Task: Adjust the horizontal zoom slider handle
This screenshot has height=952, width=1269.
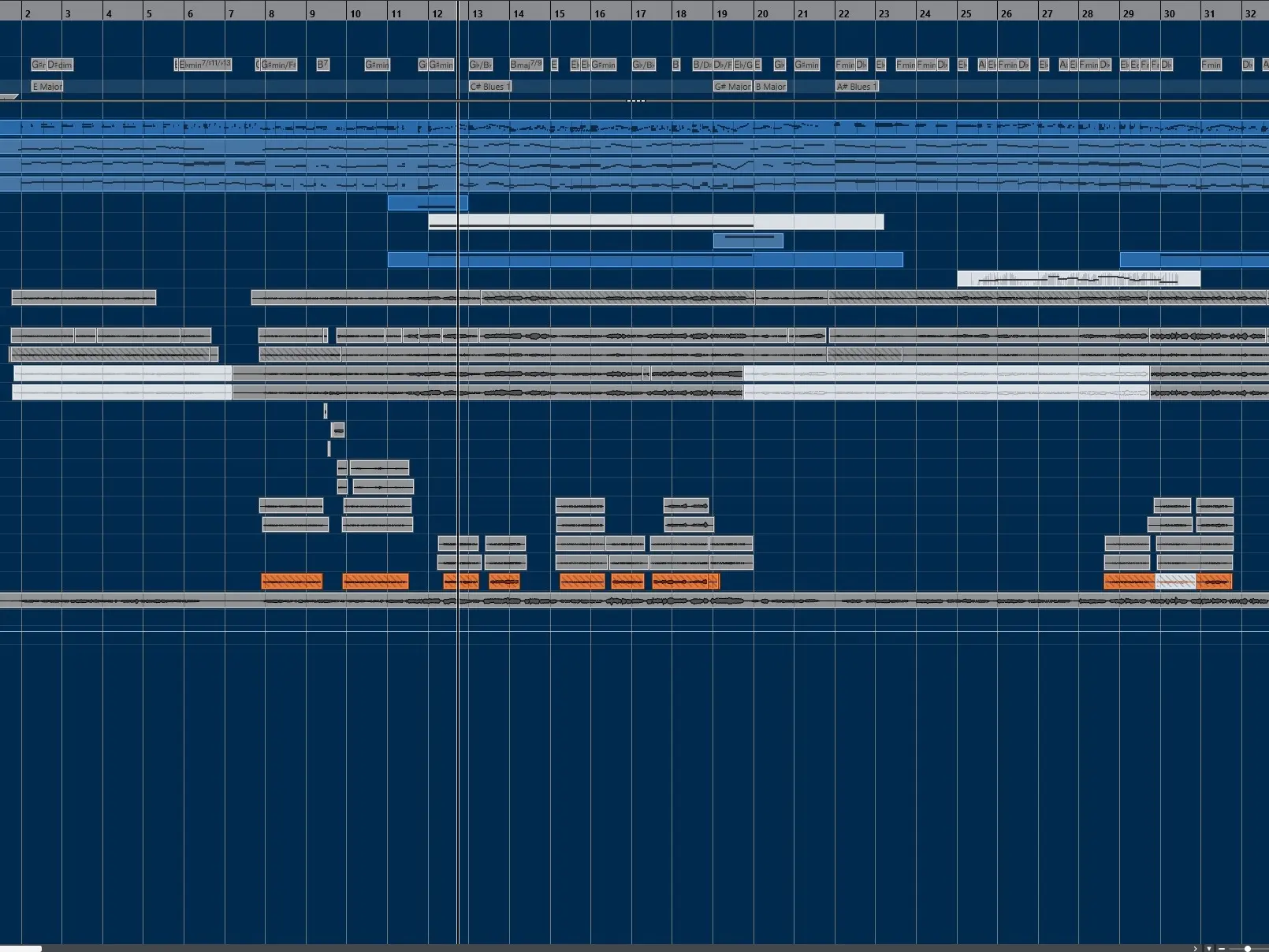Action: pyautogui.click(x=1247, y=948)
